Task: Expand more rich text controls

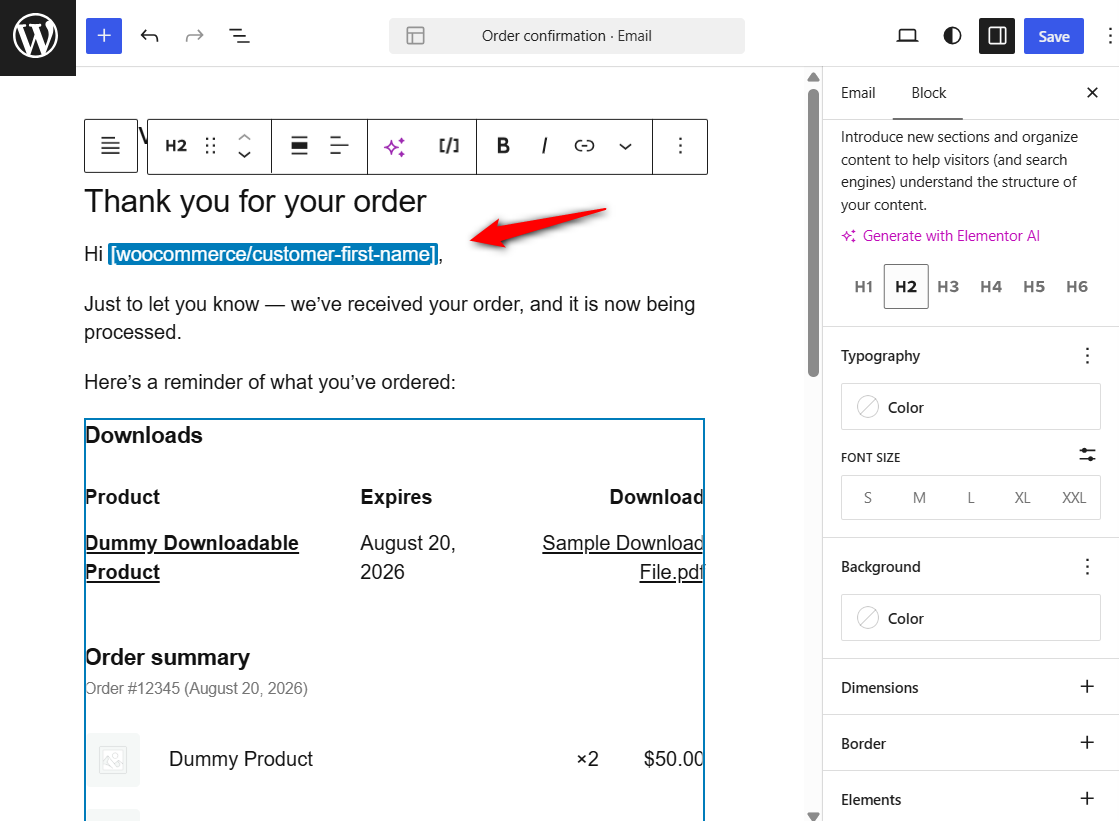Action: 625,146
